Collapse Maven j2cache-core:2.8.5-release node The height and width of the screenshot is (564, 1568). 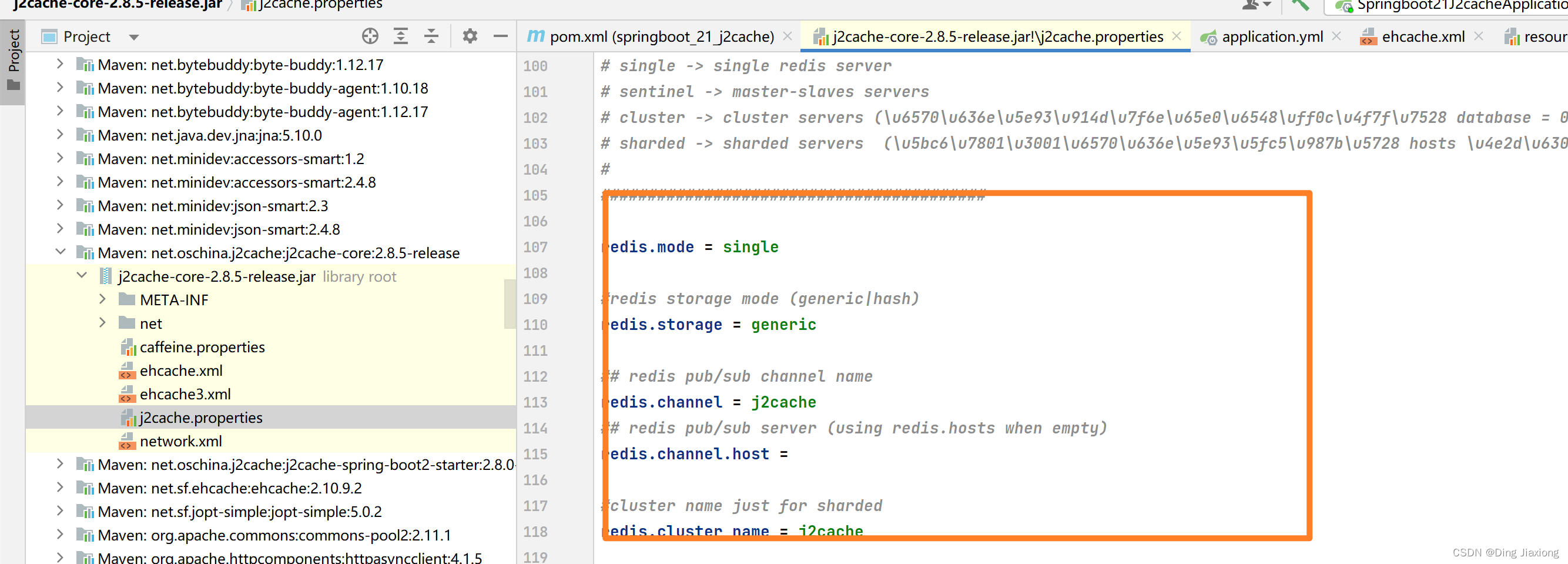[x=60, y=252]
